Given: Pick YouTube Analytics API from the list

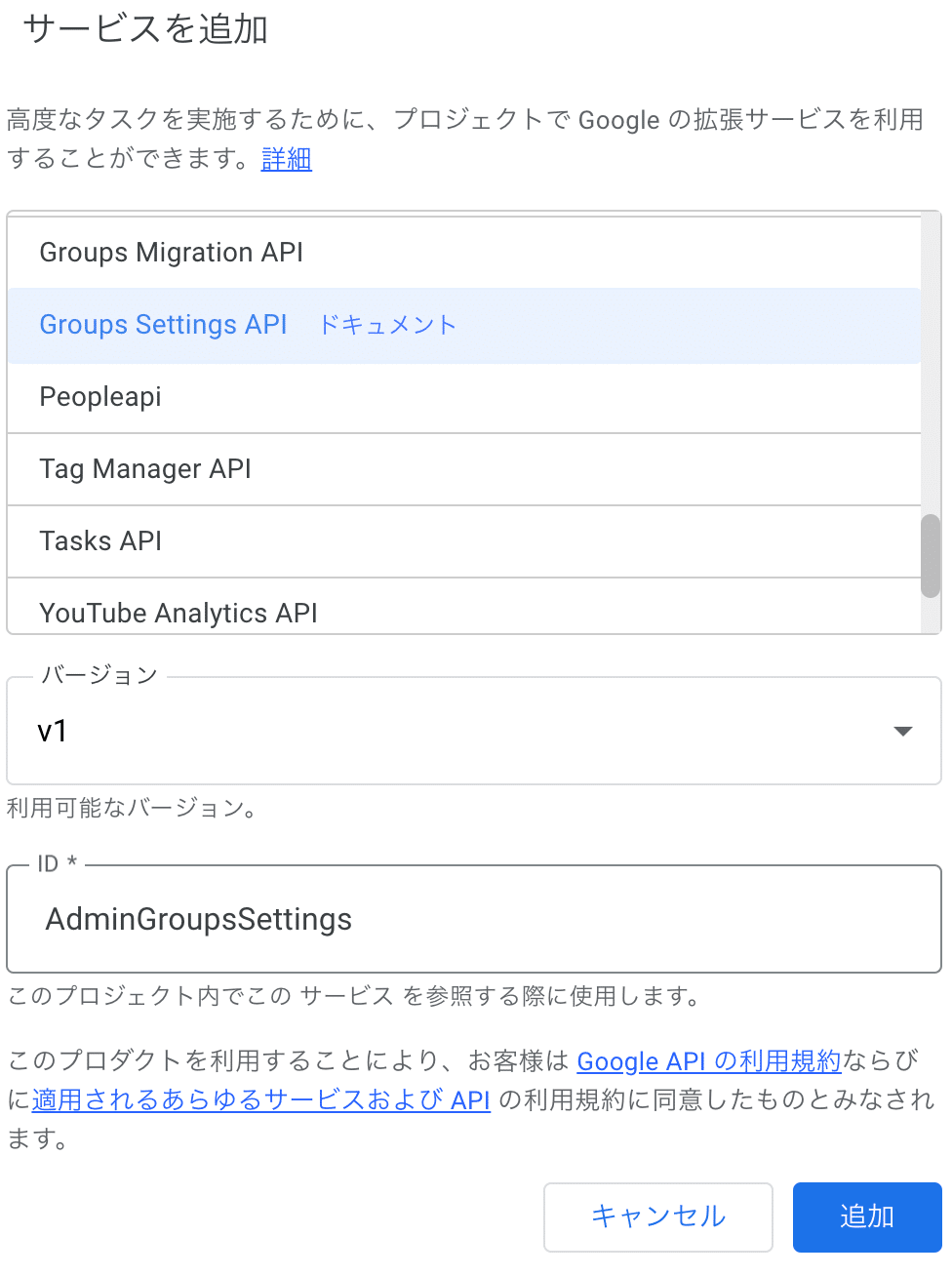Looking at the screenshot, I should (464, 609).
